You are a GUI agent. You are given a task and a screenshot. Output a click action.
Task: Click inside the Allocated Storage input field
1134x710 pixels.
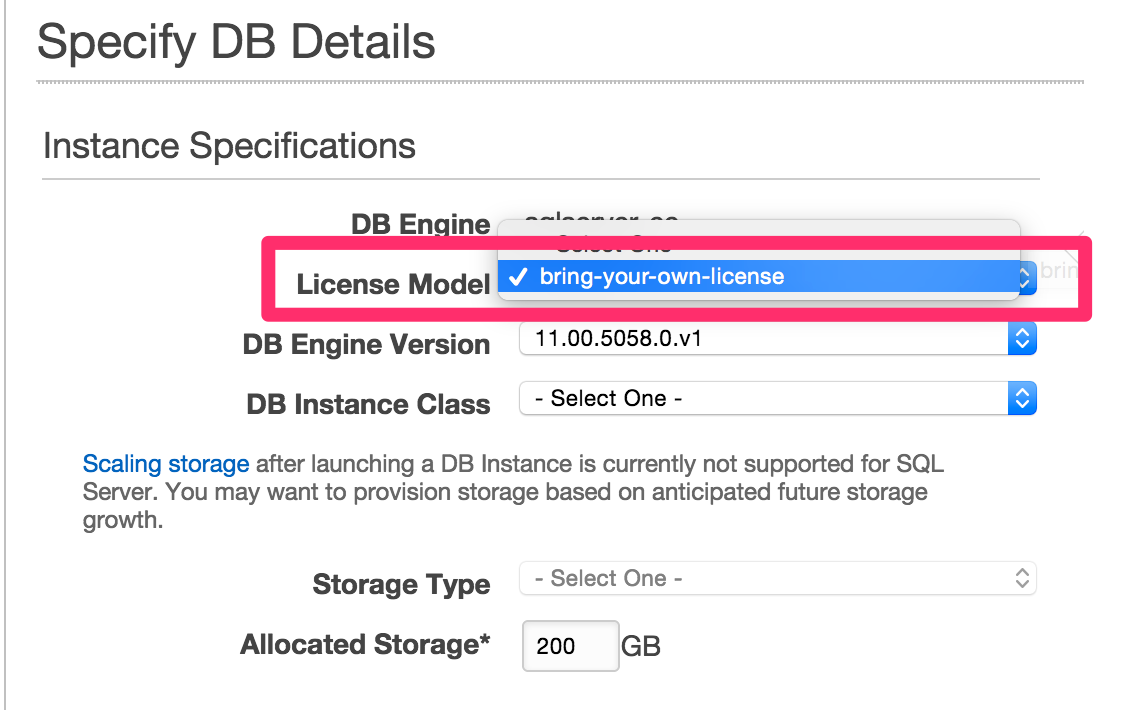570,645
